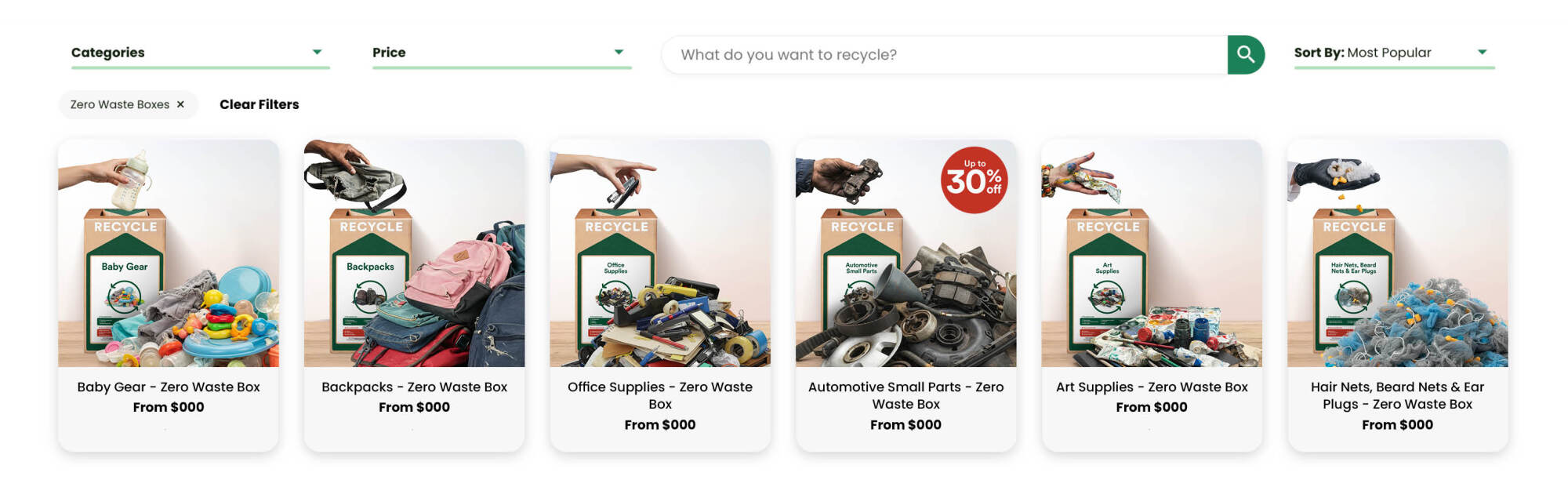Expand the Categories dropdown arrow
Viewport: 1568px width, 487px height.
pos(317,52)
